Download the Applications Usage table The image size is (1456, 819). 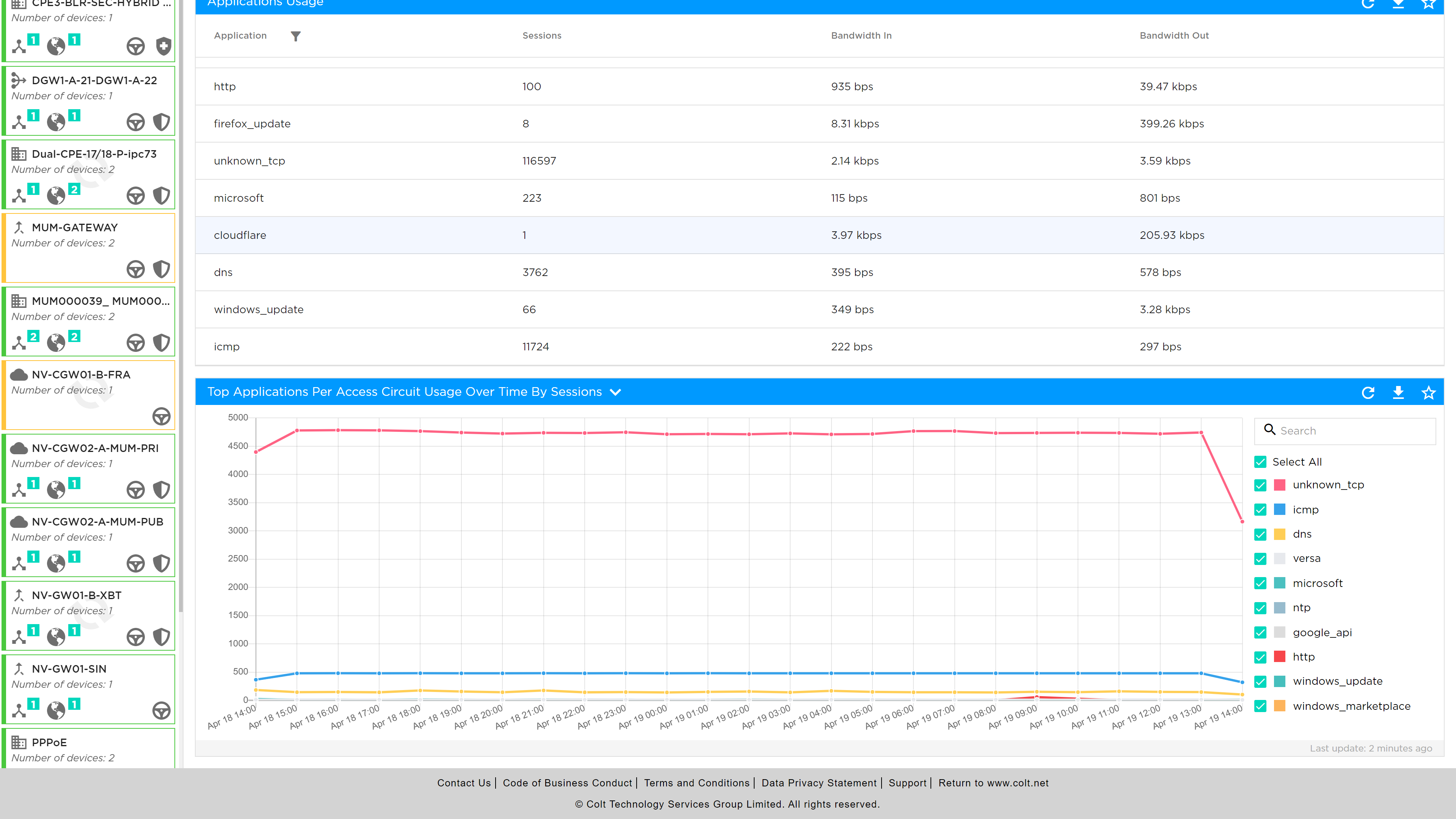pyautogui.click(x=1398, y=4)
